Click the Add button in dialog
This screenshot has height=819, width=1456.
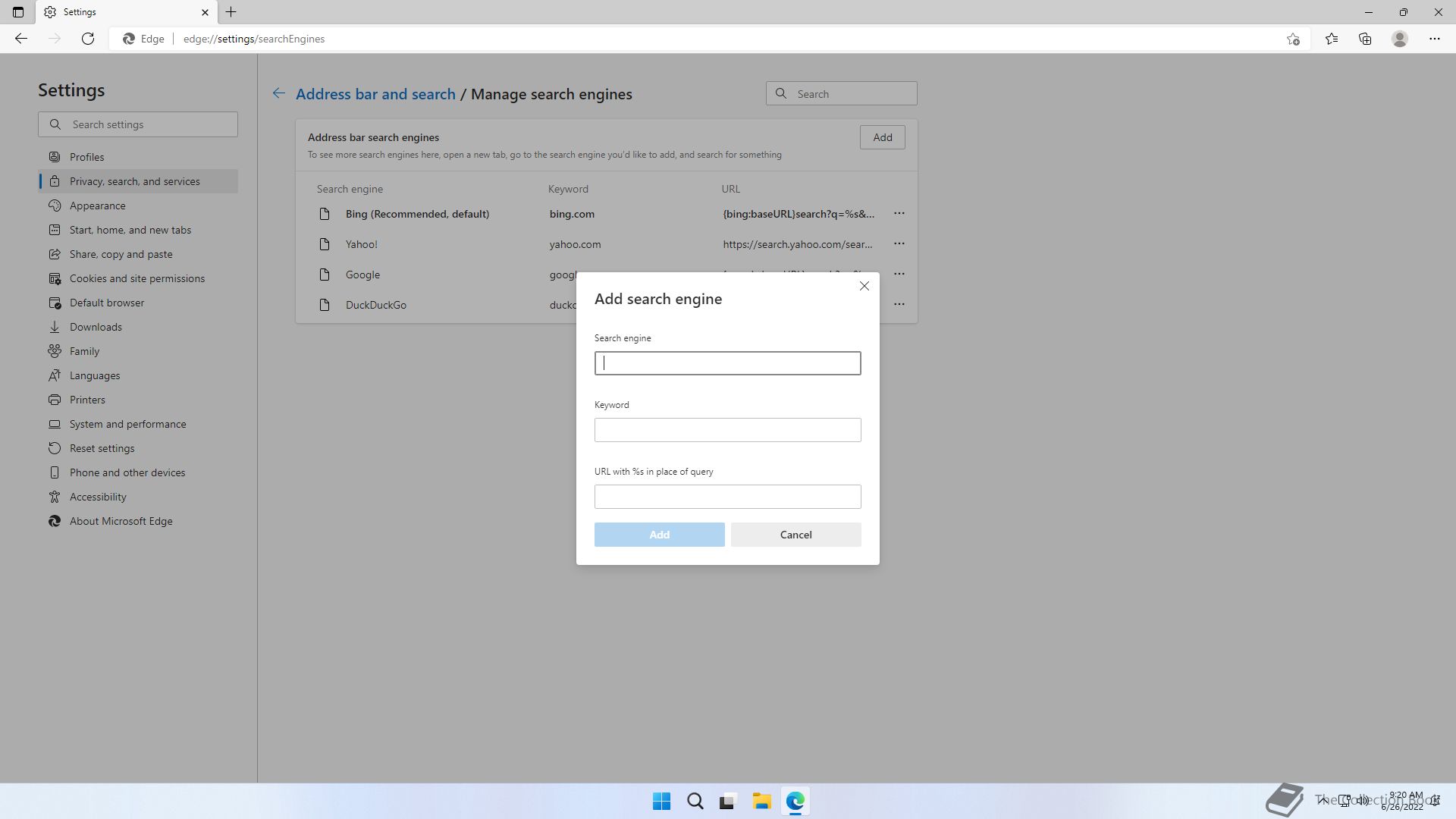pos(659,535)
